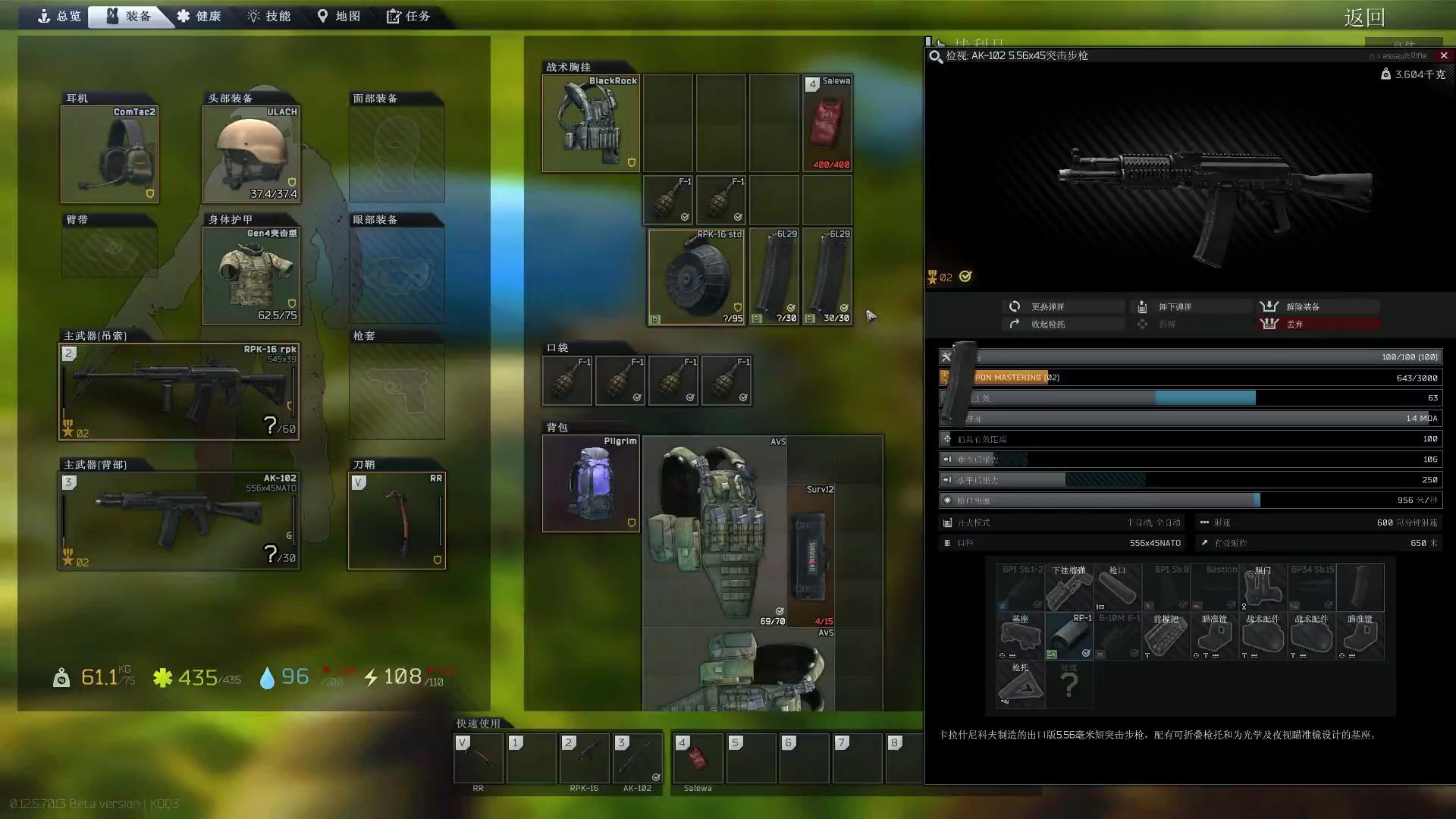The height and width of the screenshot is (819, 1456).
Task: Click quick-use slot V with RR
Action: pos(479,758)
